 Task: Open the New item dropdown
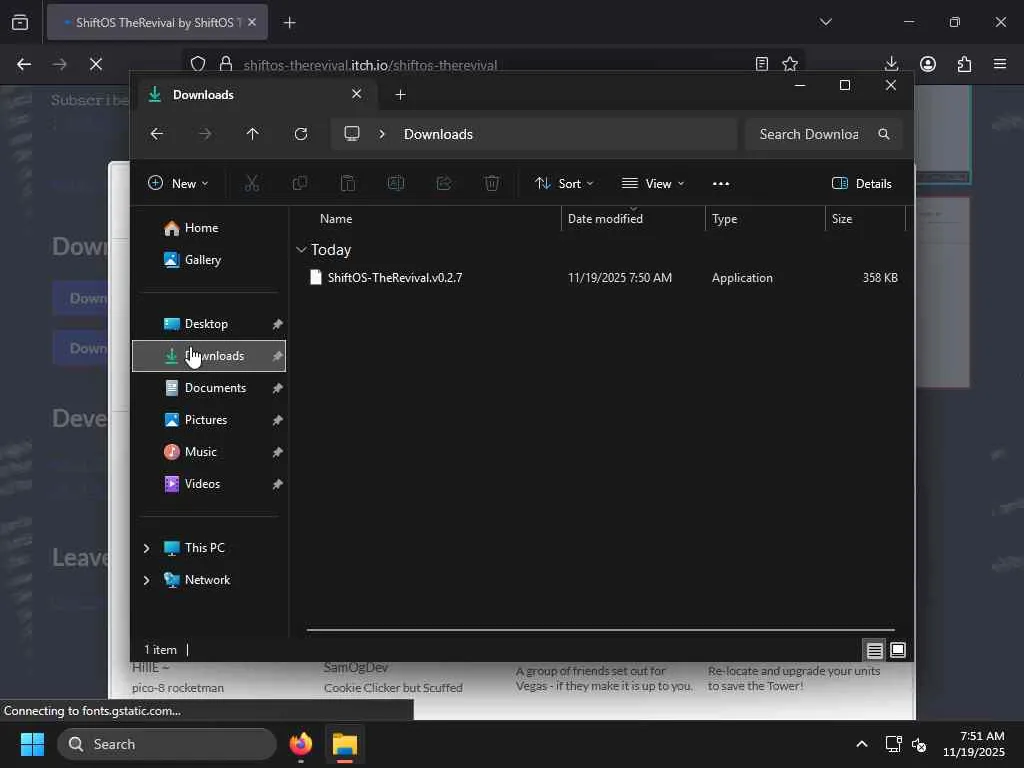point(178,184)
